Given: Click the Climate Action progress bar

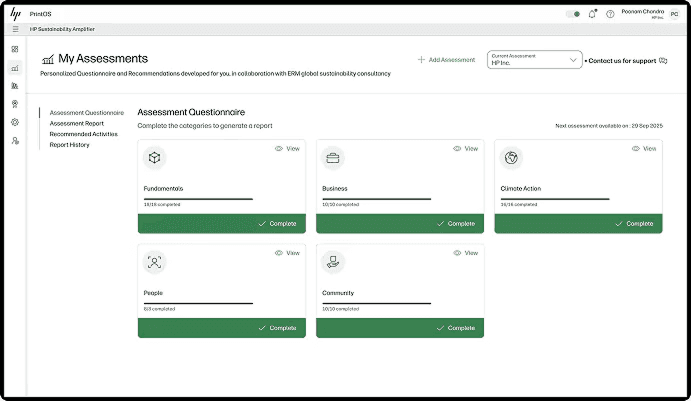Looking at the screenshot, I should (x=555, y=199).
